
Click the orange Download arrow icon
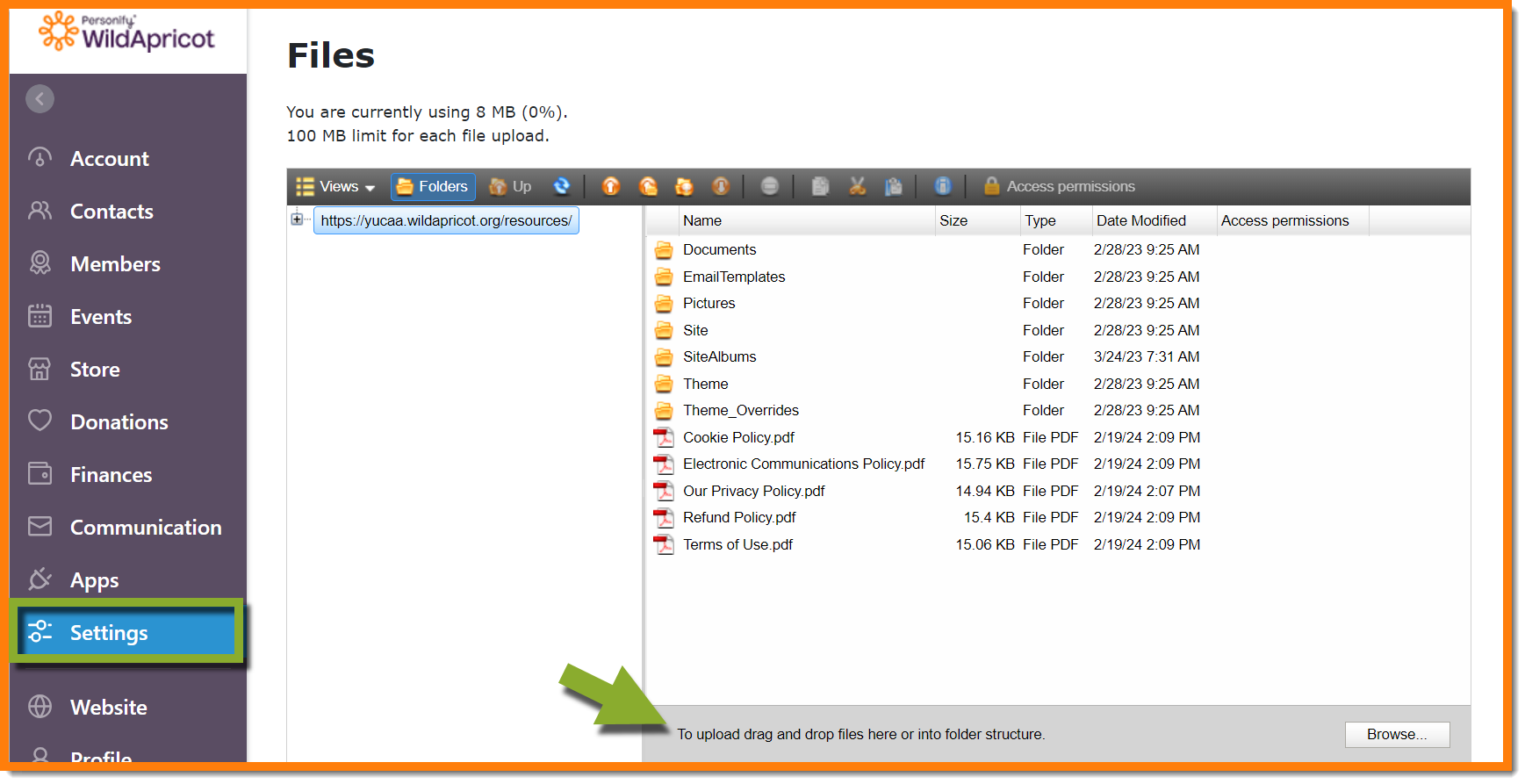click(x=721, y=186)
